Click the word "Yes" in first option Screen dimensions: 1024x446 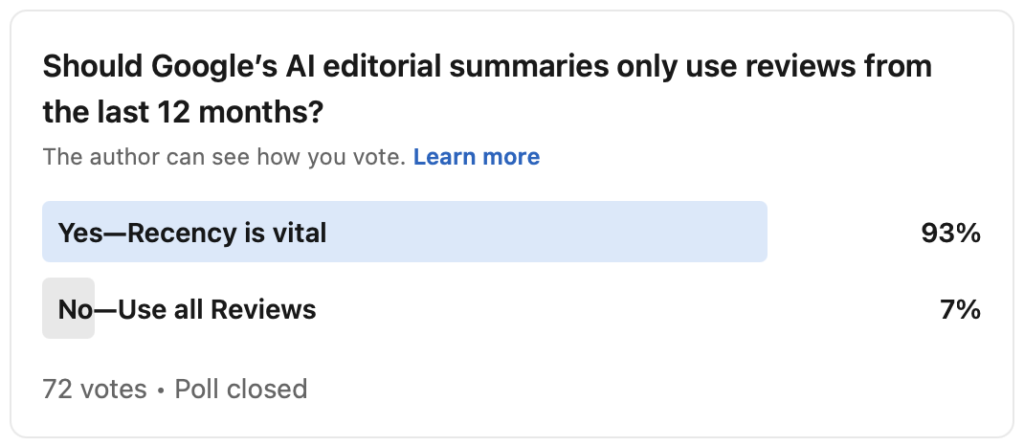(76, 233)
